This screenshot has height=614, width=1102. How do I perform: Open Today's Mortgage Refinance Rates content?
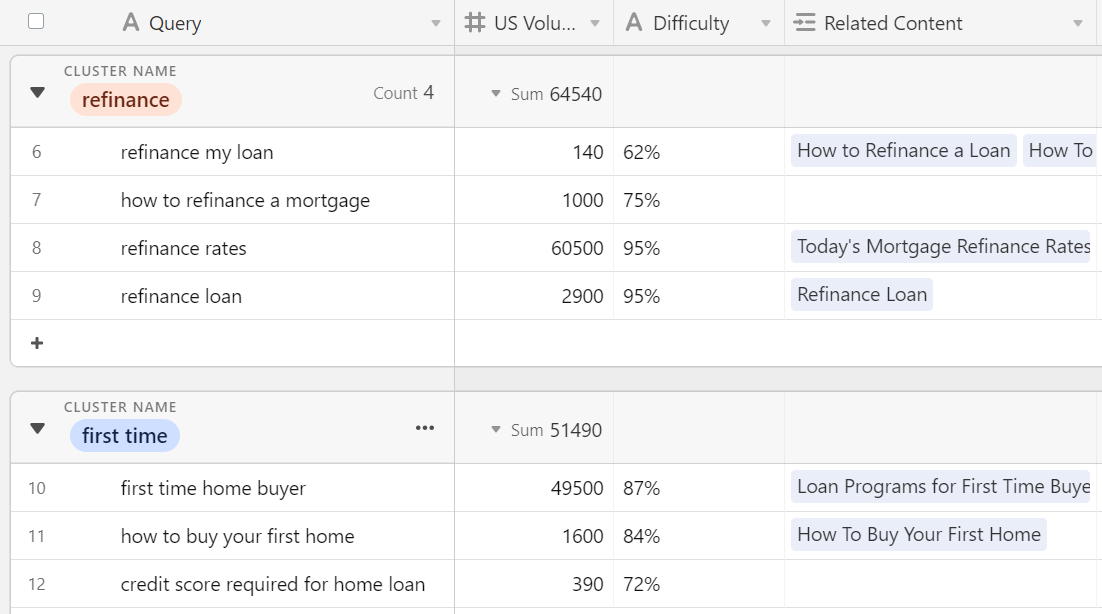click(941, 246)
